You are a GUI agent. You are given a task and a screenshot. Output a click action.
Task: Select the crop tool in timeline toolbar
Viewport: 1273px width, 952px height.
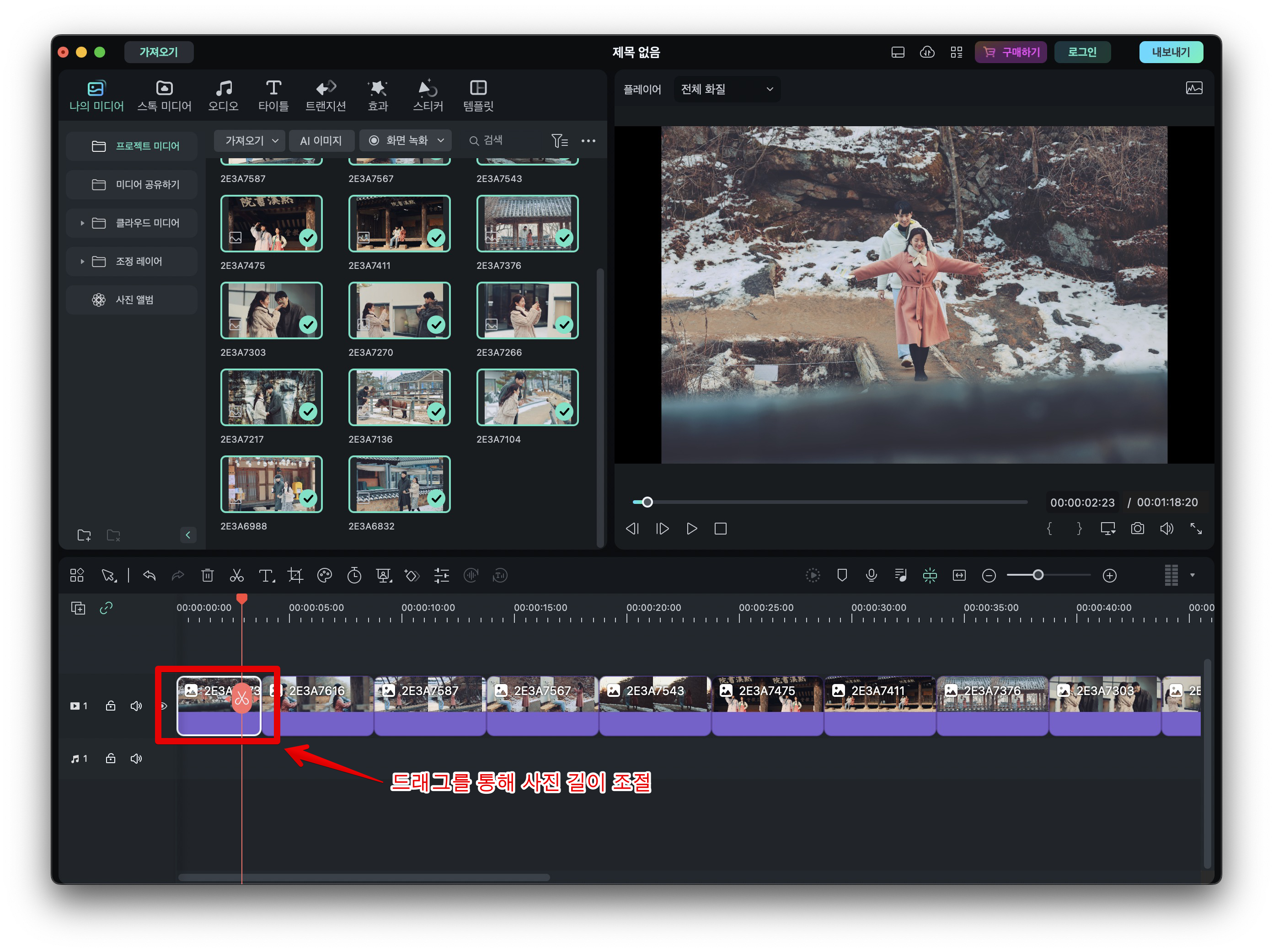295,575
